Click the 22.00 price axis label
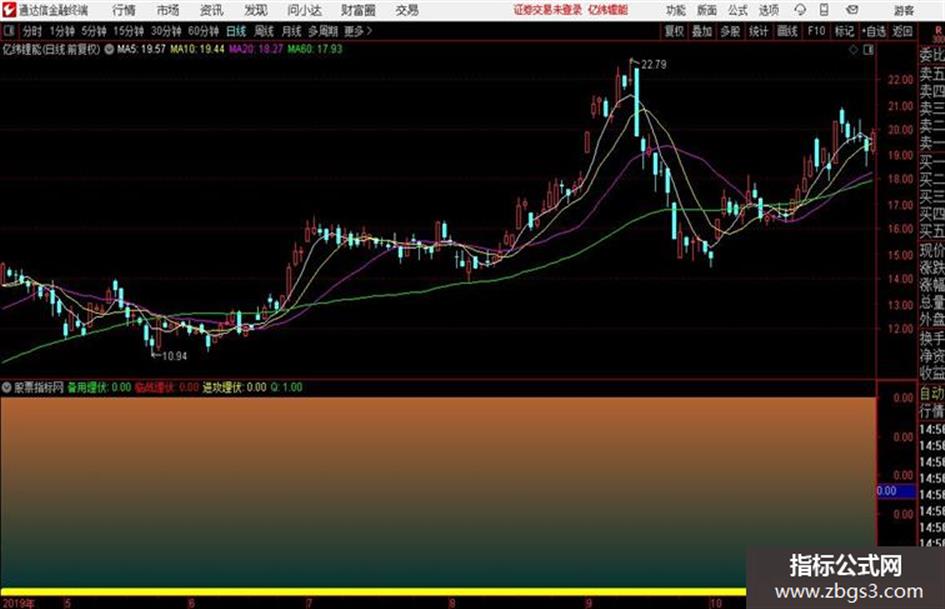This screenshot has width=945, height=609. coord(900,80)
